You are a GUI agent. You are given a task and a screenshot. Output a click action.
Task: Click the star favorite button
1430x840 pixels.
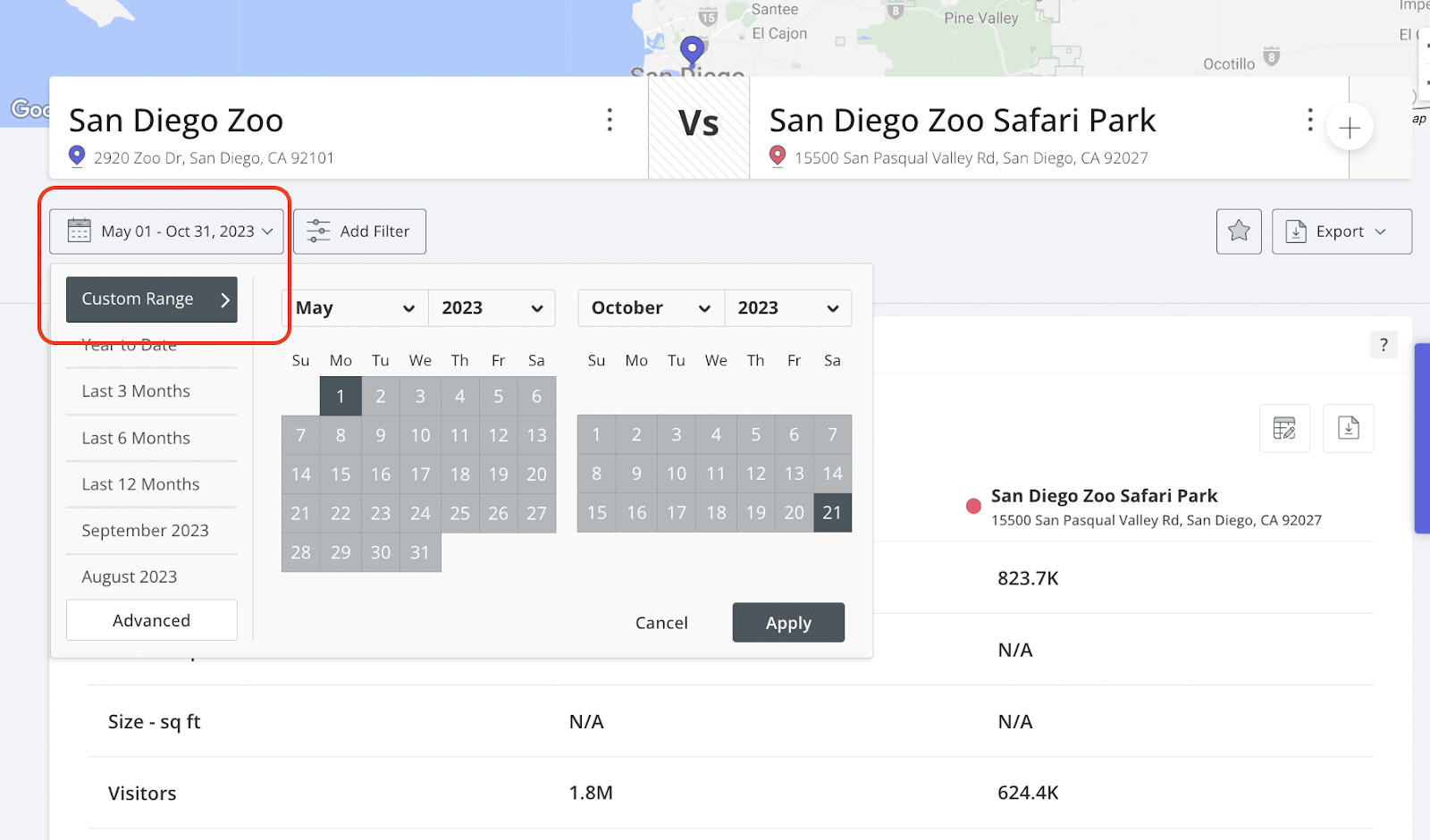click(x=1239, y=231)
